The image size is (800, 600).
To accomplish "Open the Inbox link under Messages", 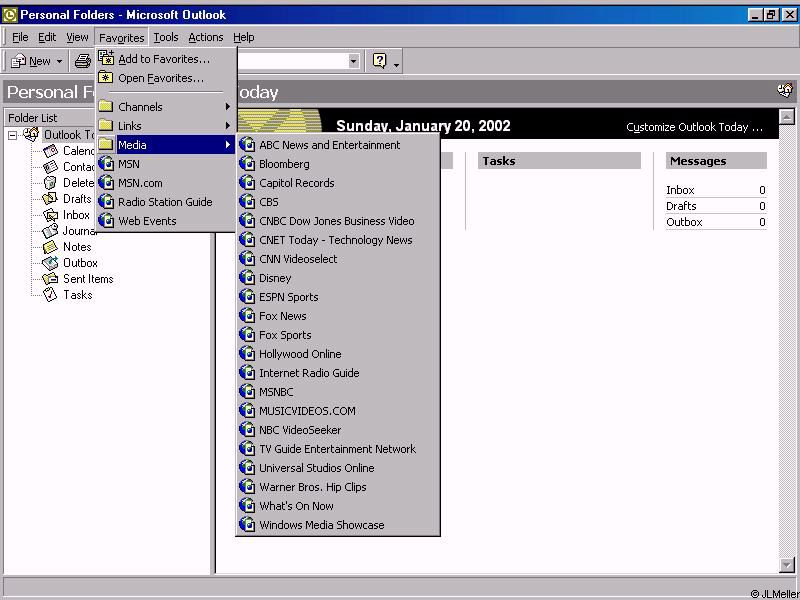I will (x=680, y=190).
